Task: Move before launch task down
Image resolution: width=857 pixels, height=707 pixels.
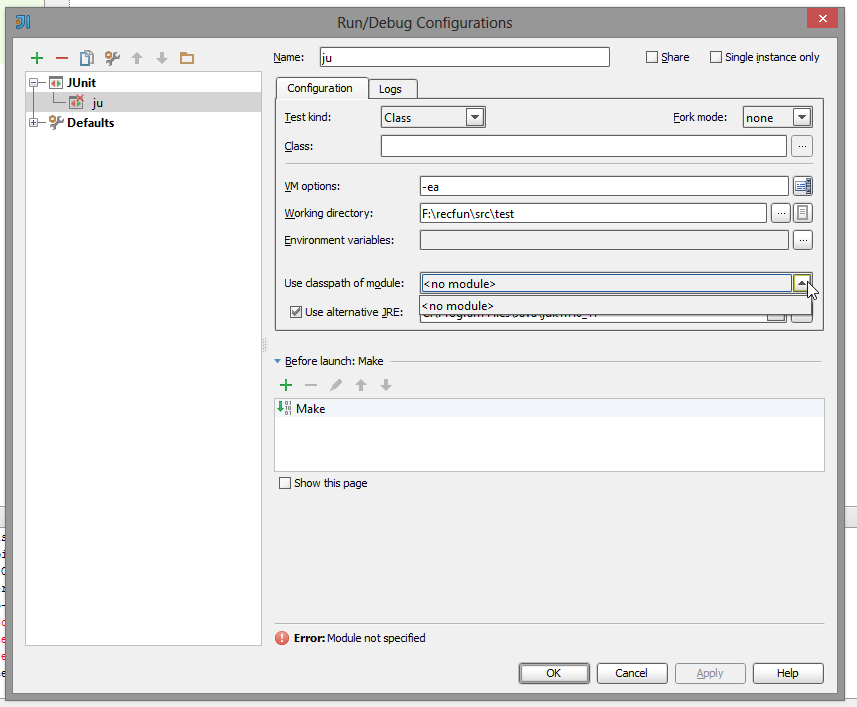Action: pos(386,385)
